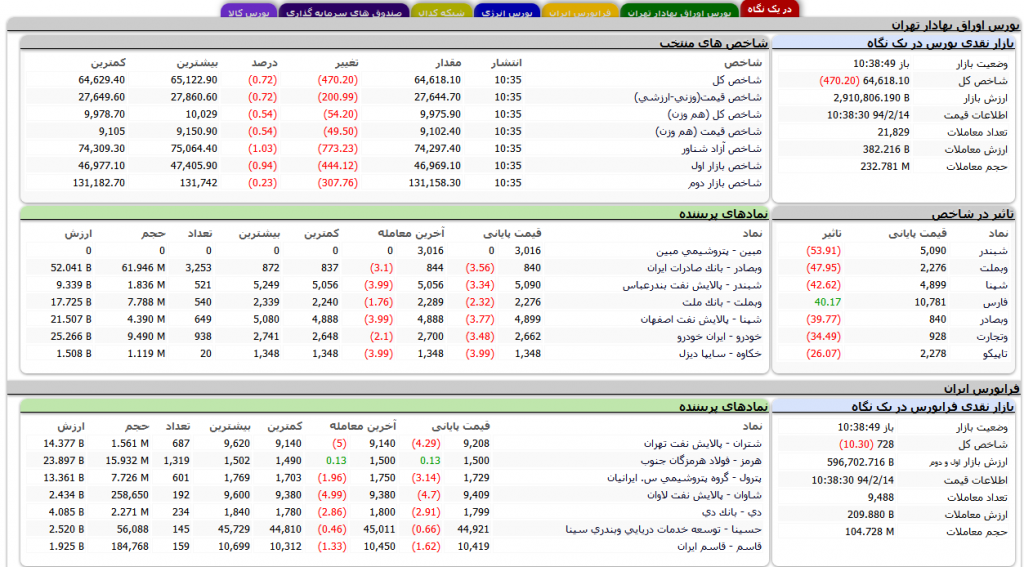Image resolution: width=1024 pixels, height=567 pixels.
Task: Go to the شبکه کدال tab
Action: click(x=440, y=13)
